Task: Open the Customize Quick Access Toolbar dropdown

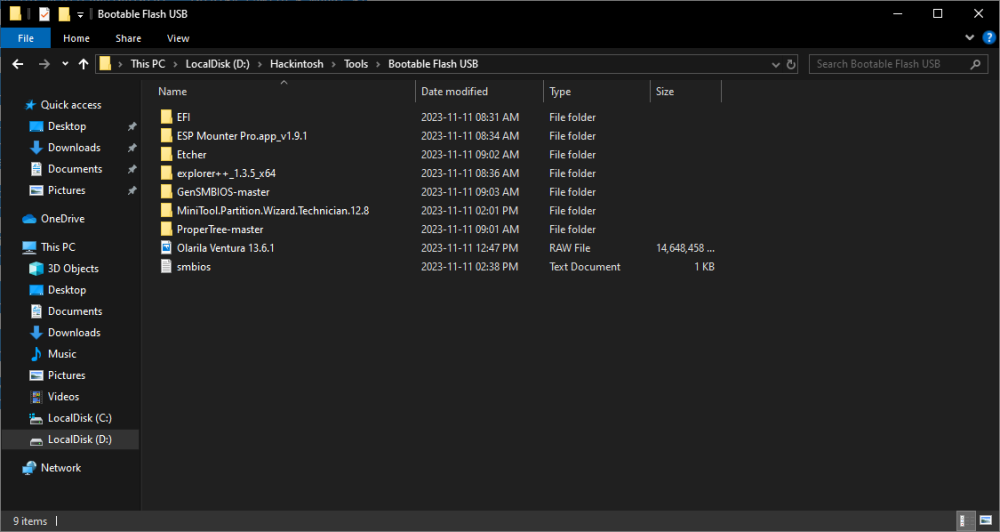Action: [x=80, y=15]
